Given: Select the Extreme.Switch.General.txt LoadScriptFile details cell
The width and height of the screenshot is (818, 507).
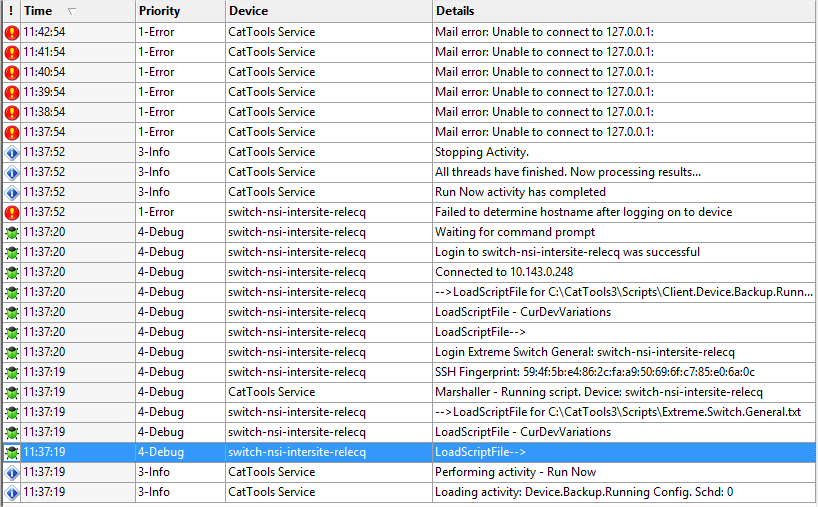Looking at the screenshot, I should [624, 412].
